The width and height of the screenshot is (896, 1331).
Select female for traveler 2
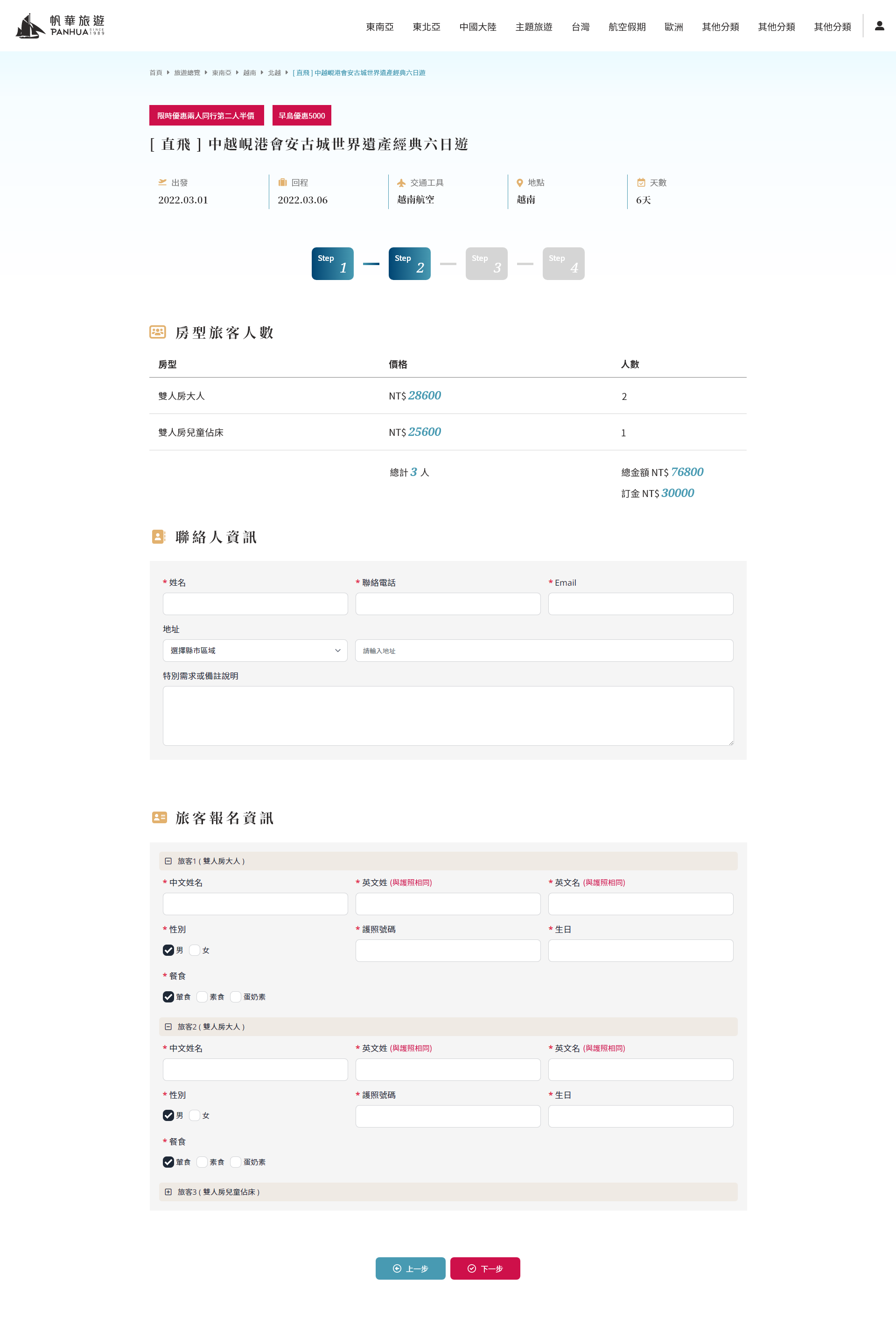(195, 1115)
